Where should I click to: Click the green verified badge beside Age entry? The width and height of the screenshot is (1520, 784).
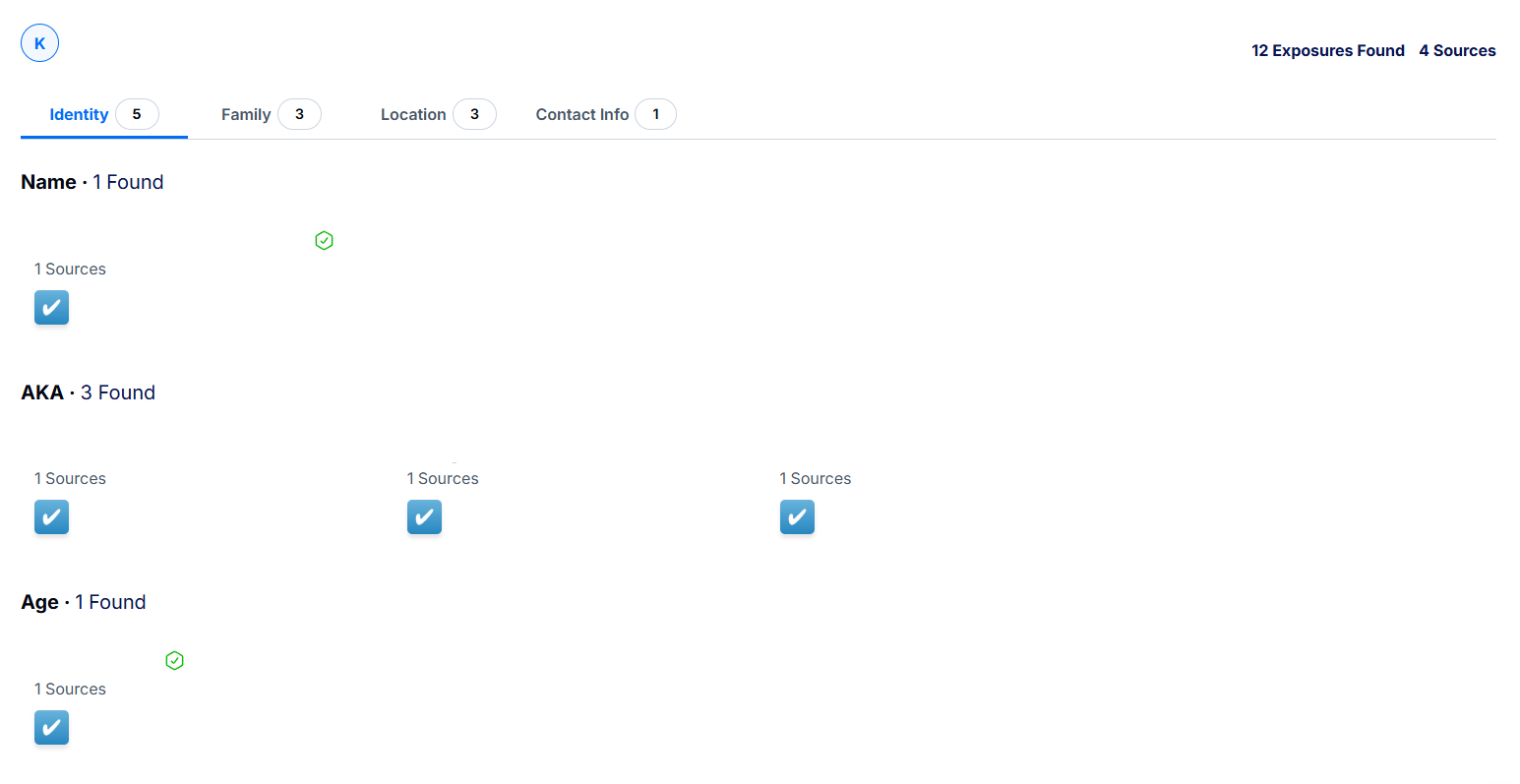coord(174,661)
